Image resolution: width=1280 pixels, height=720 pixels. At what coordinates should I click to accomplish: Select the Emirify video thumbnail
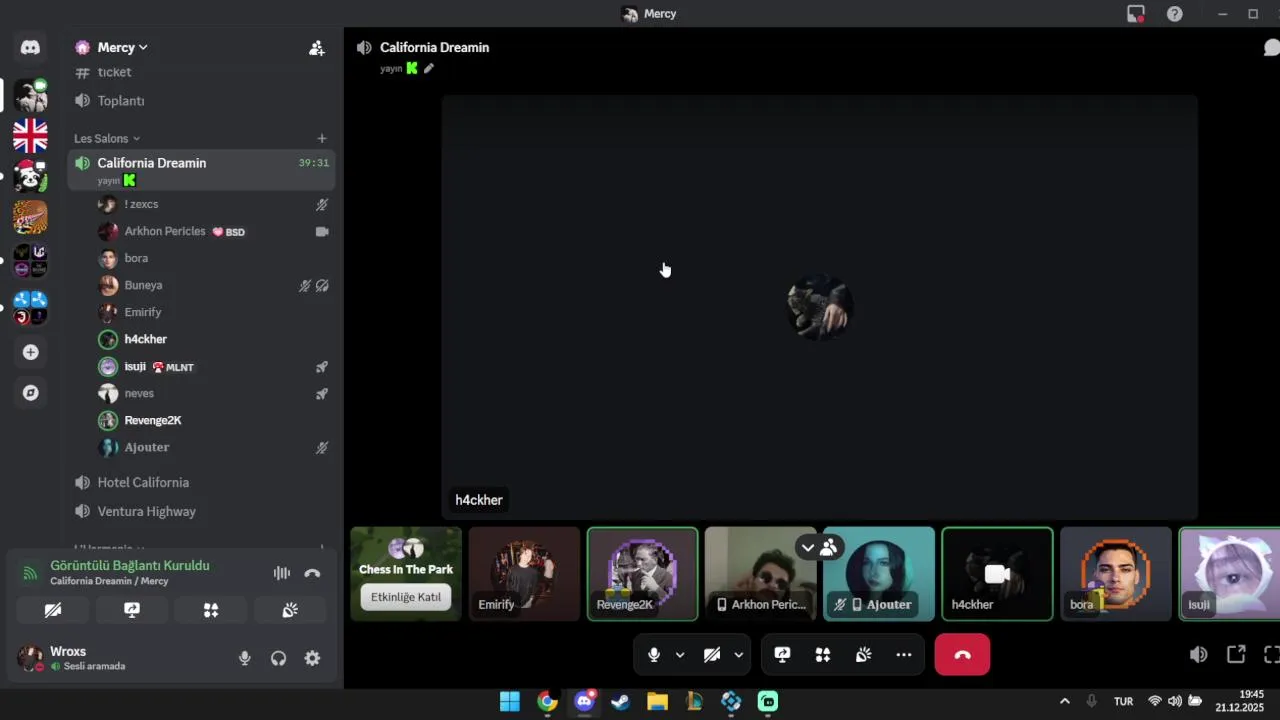(x=524, y=574)
